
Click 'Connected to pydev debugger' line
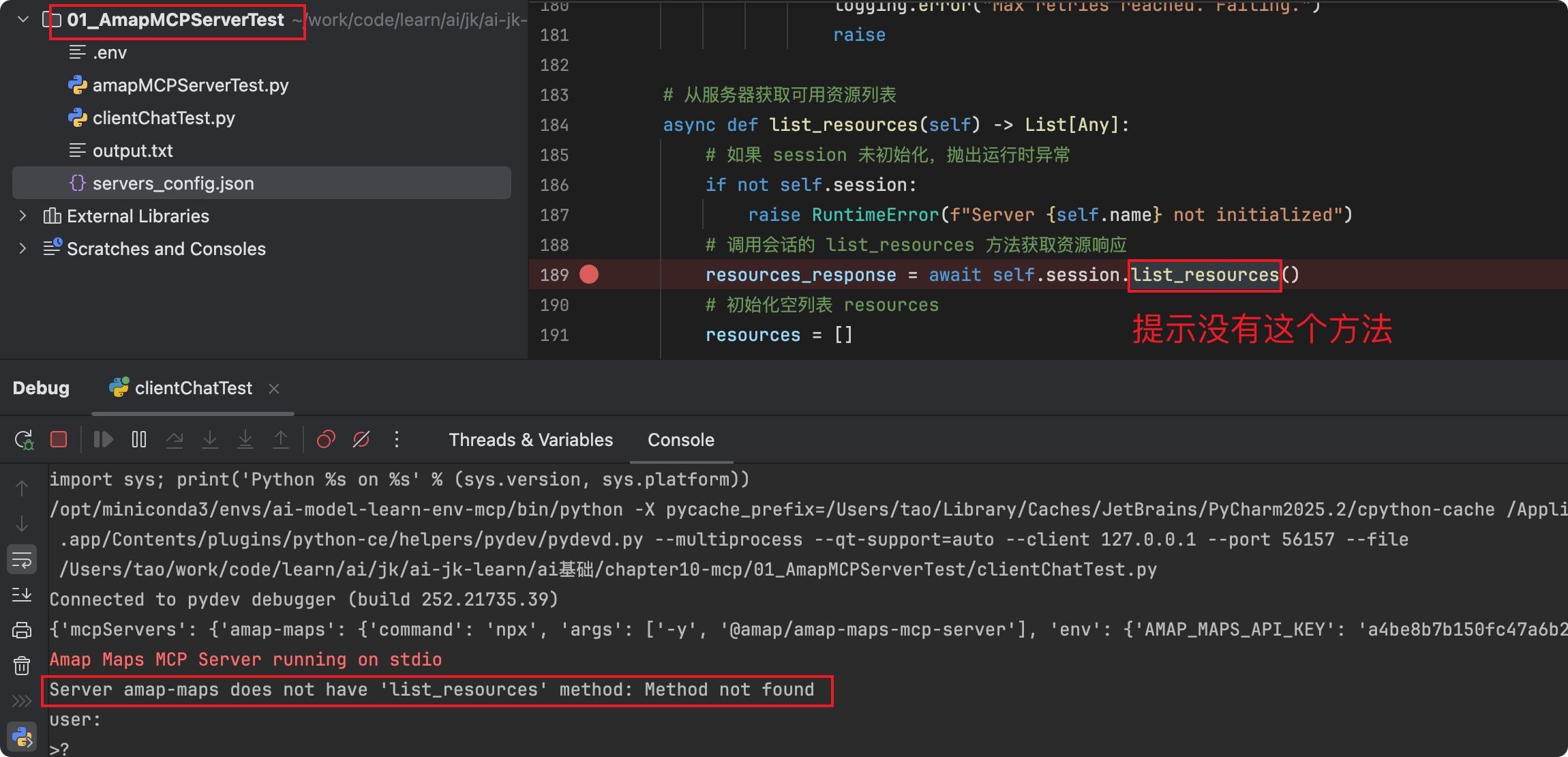point(304,599)
